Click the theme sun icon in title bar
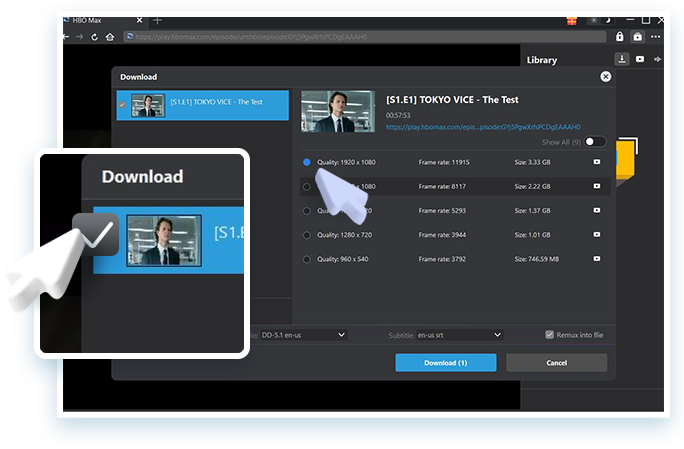Viewport: 684px width, 449px height. point(594,20)
